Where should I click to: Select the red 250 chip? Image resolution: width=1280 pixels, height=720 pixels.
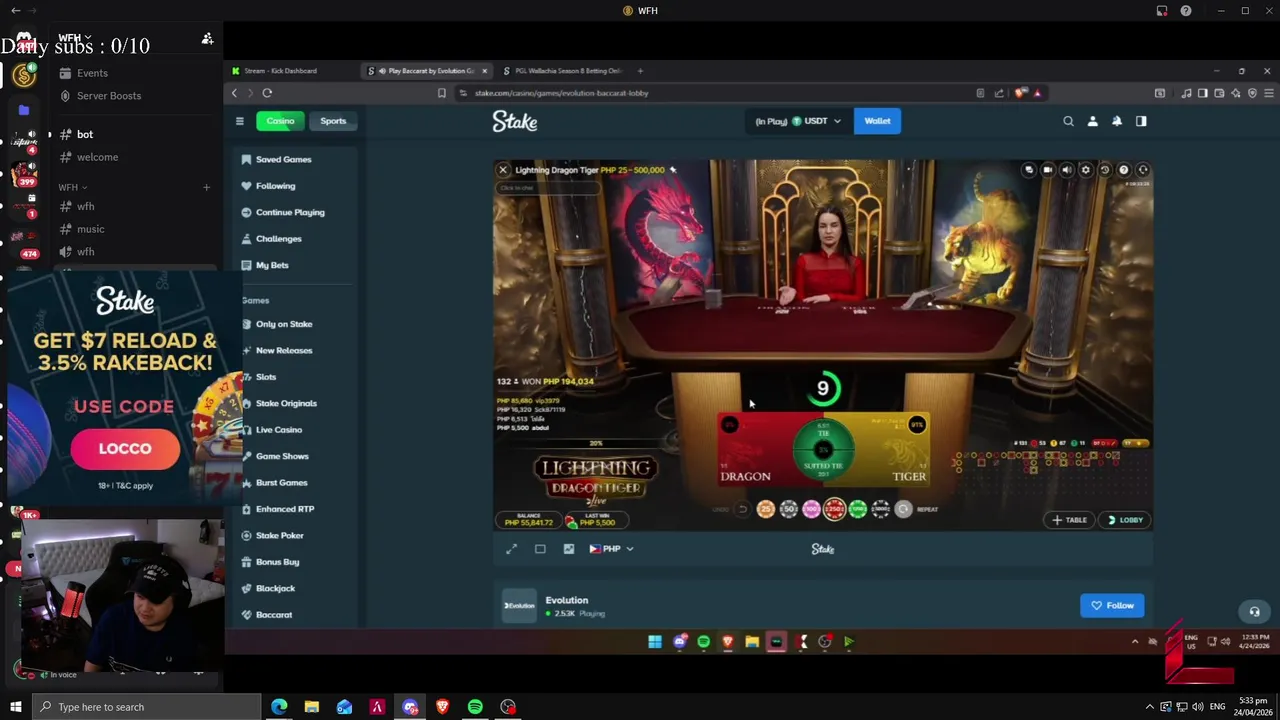pyautogui.click(x=834, y=509)
